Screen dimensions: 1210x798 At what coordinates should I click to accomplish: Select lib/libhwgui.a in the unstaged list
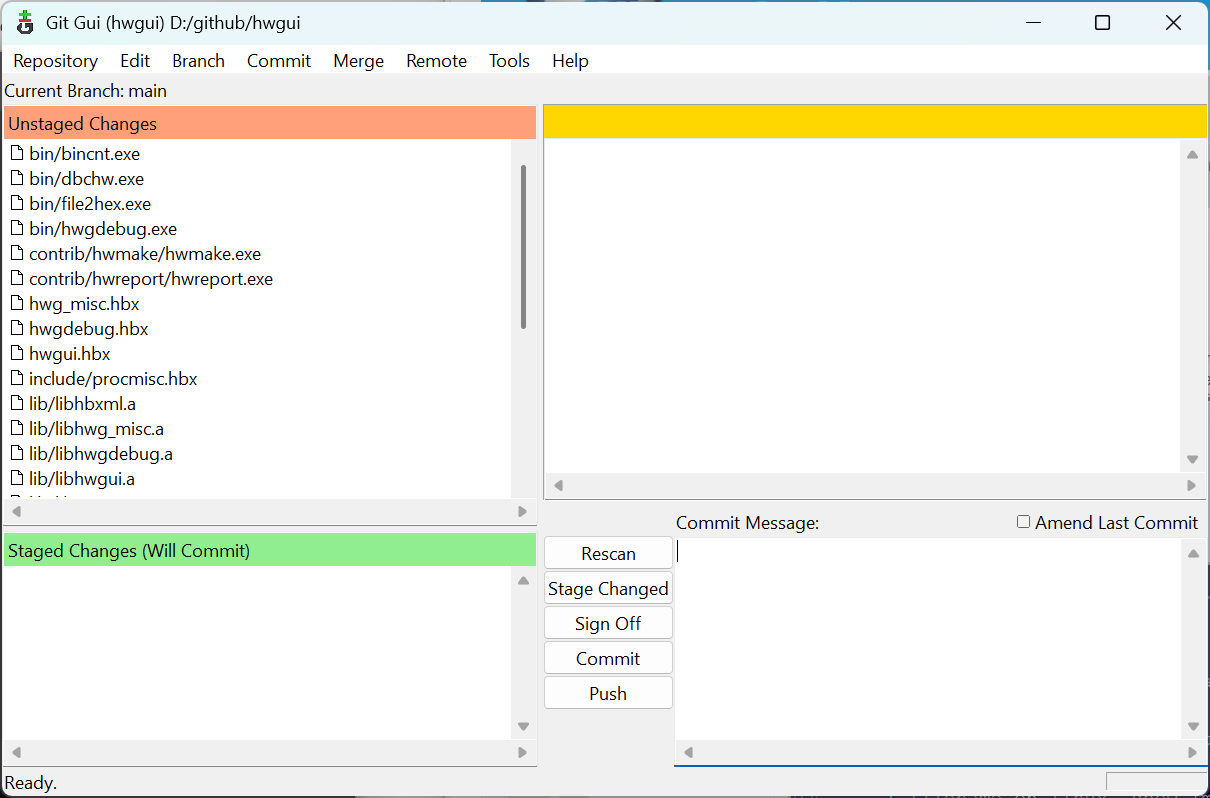tap(82, 479)
